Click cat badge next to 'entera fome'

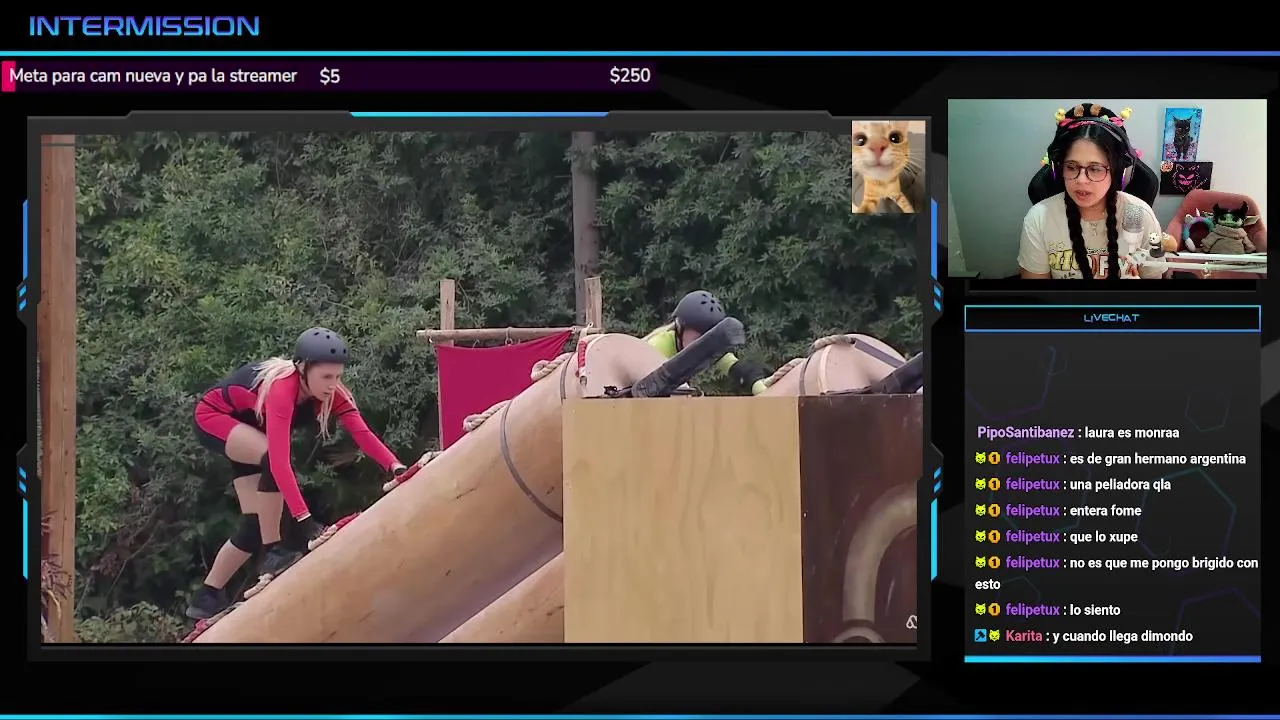[981, 511]
